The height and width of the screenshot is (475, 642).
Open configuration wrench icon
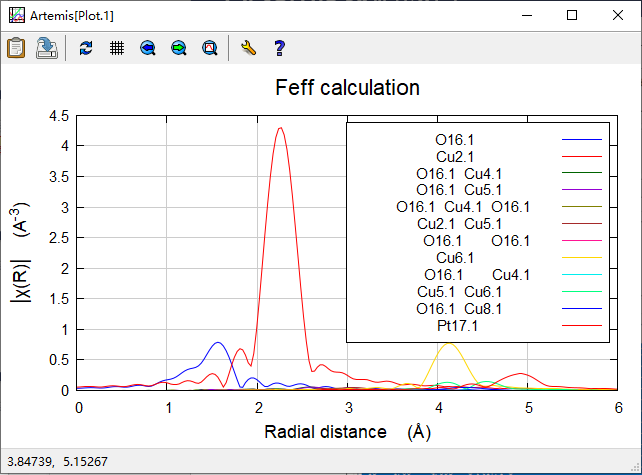pos(249,47)
